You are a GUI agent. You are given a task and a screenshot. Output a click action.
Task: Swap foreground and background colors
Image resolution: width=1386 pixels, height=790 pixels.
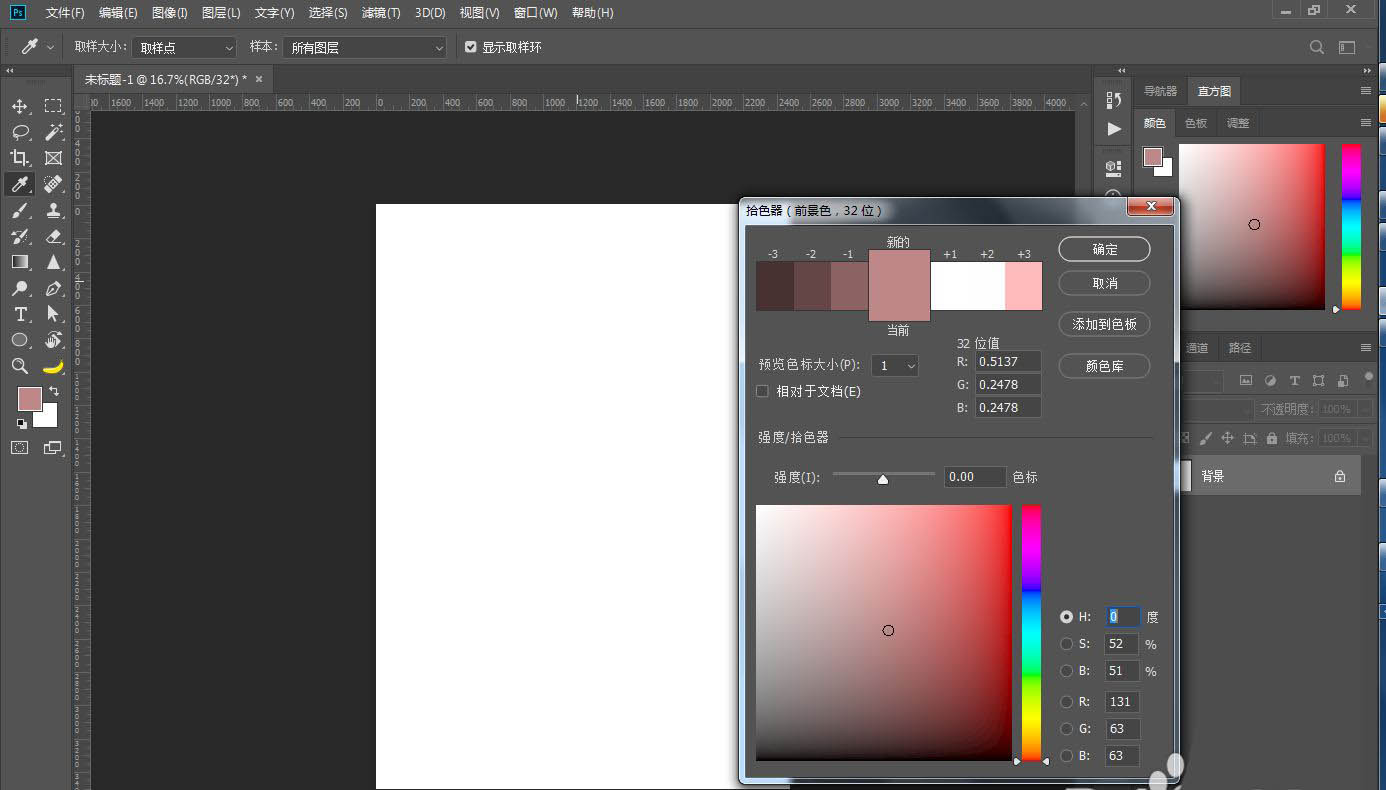(x=54, y=391)
